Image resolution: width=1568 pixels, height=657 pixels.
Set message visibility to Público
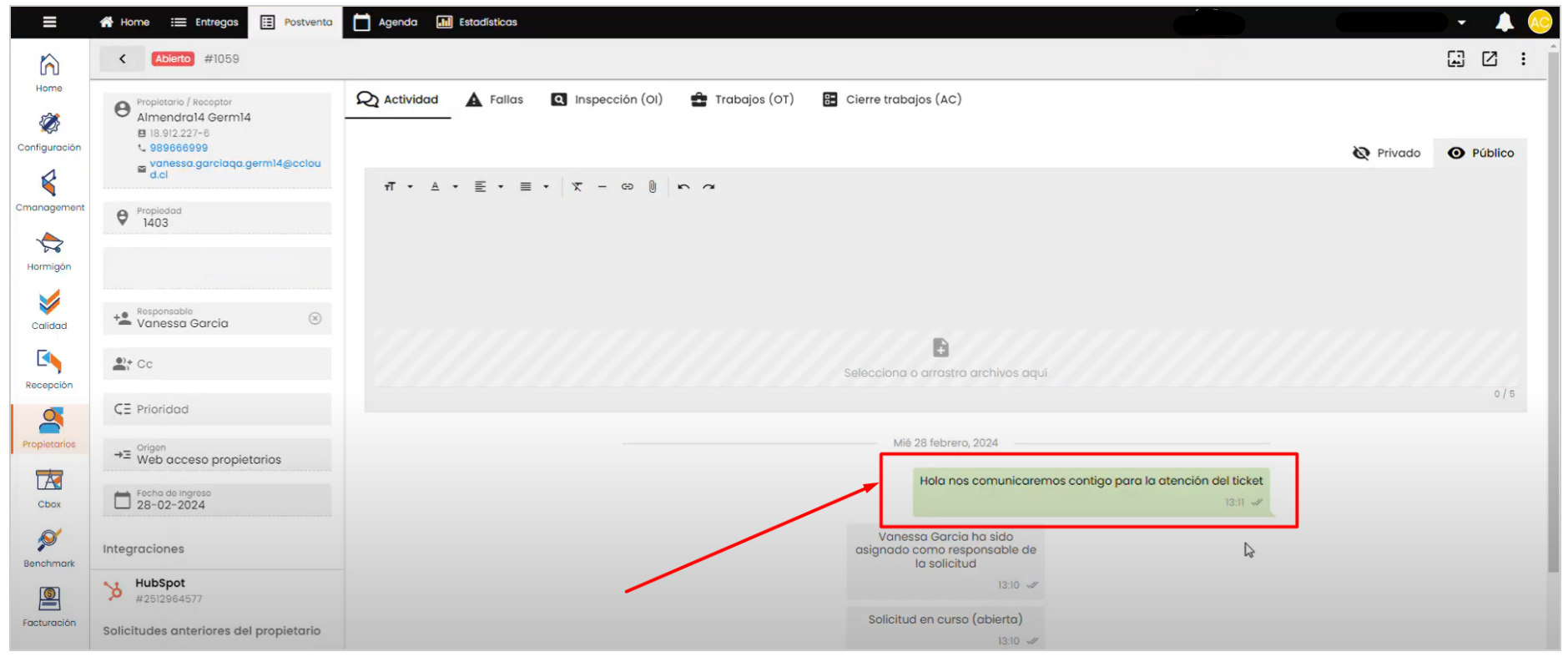[1480, 154]
